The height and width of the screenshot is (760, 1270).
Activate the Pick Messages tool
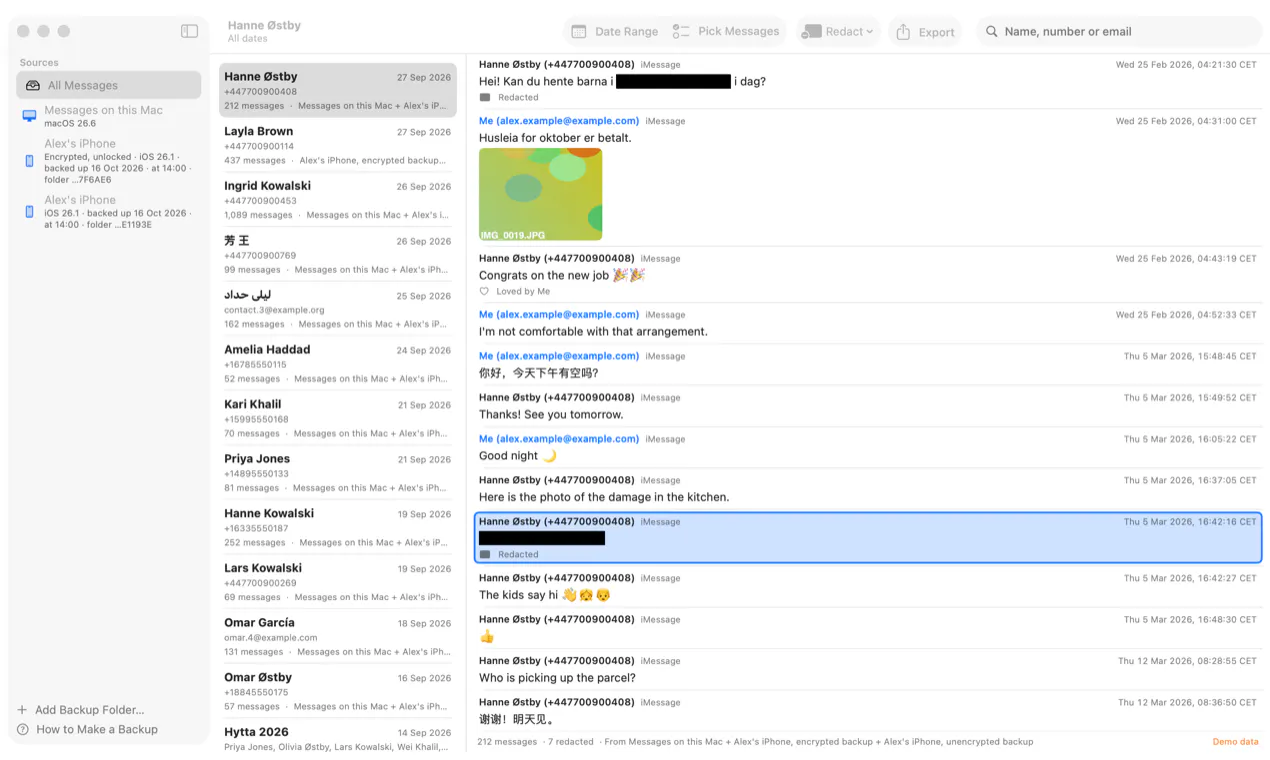coord(726,31)
